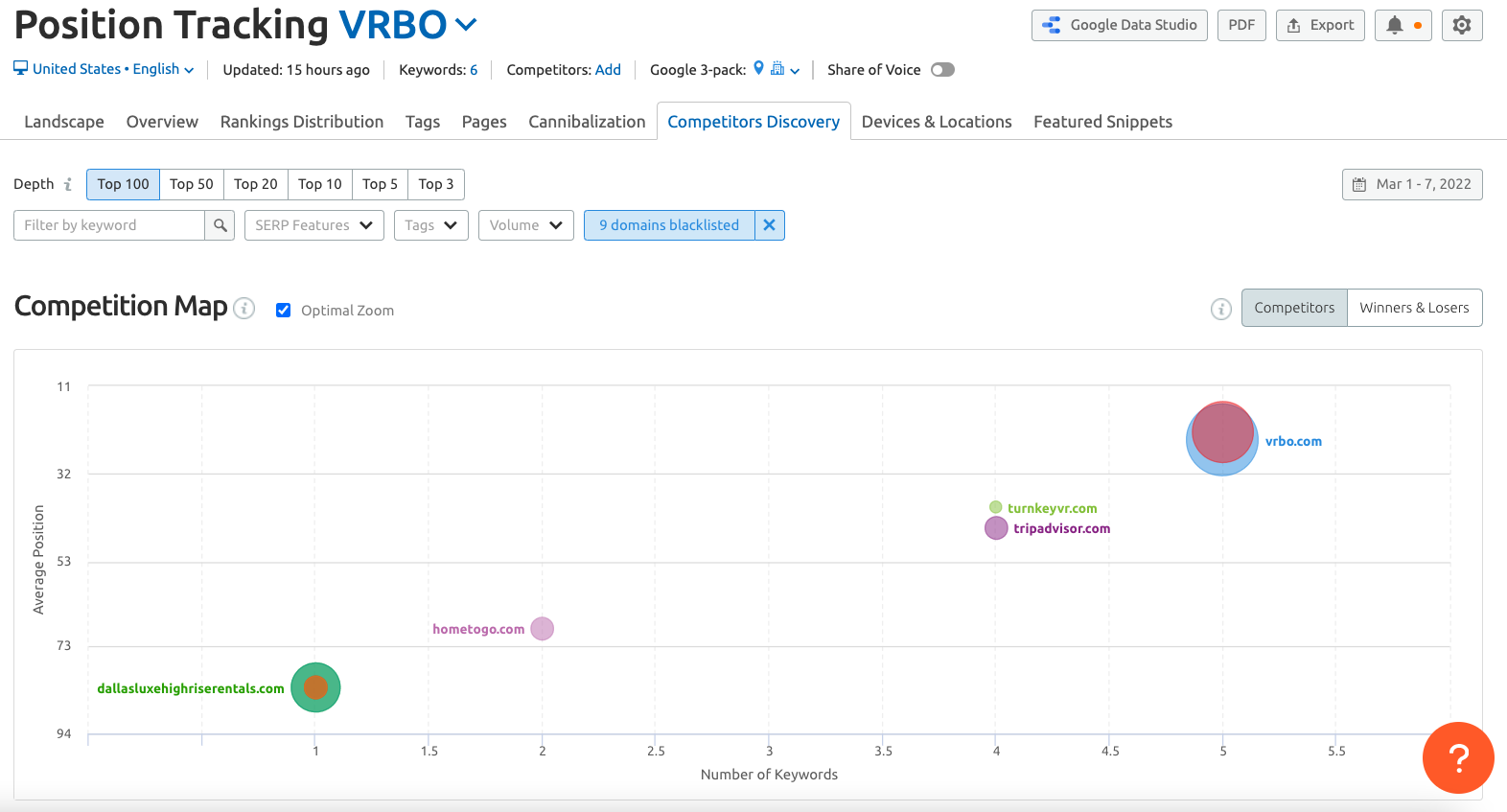Screen dimensions: 1507x812
Task: Click the hometogo.com pink bubble
Action: pos(542,629)
